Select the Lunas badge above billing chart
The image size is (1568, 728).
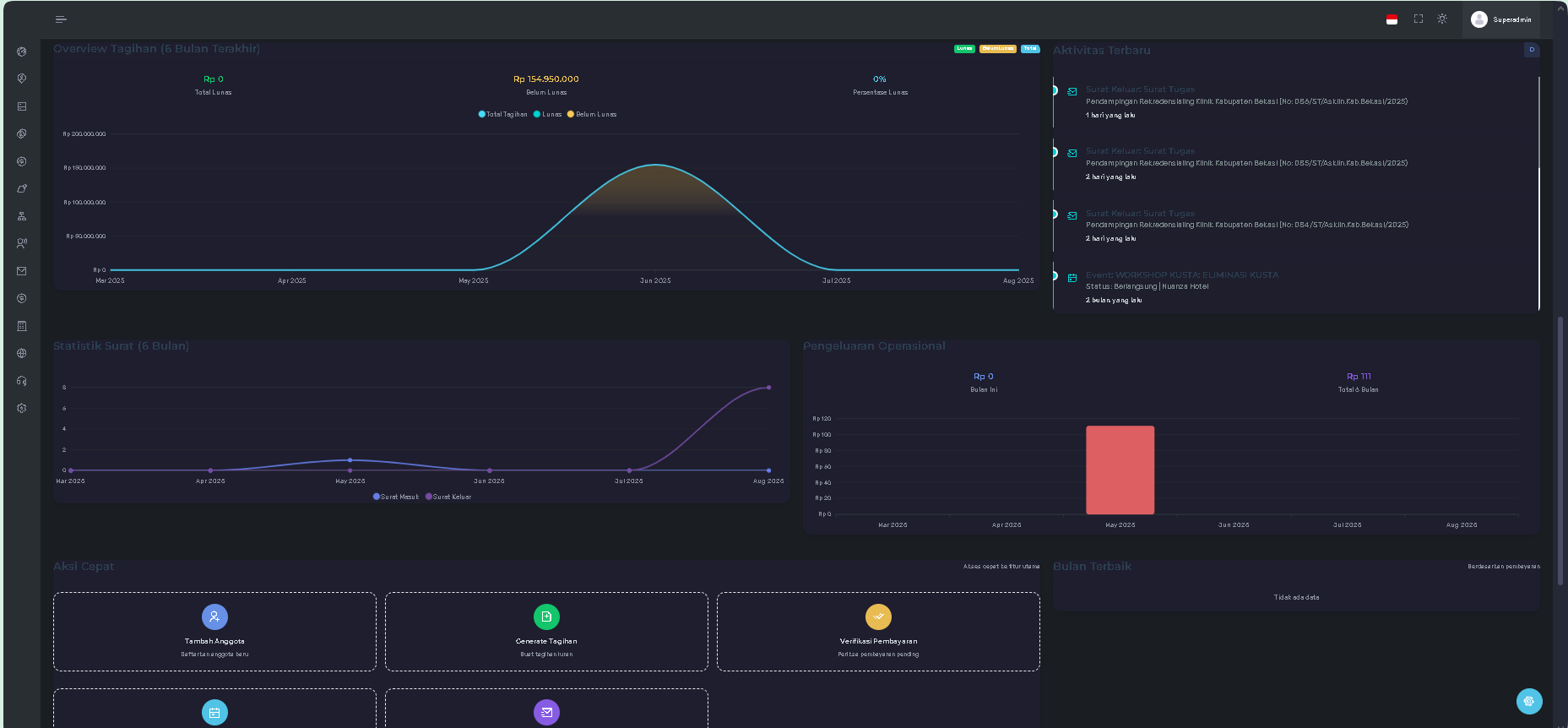964,49
